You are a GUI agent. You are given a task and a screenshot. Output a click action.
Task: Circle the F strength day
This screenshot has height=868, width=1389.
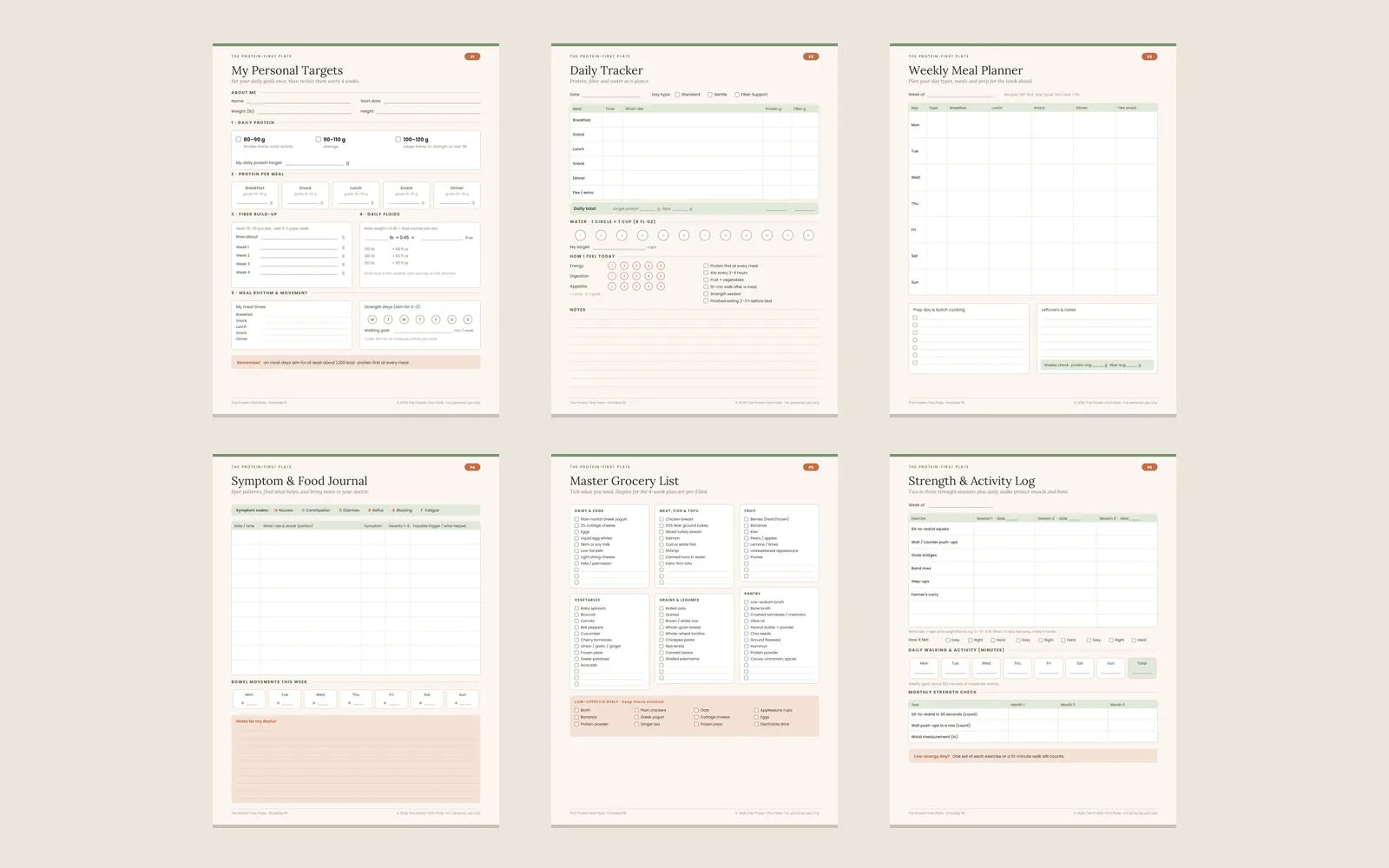pyautogui.click(x=436, y=319)
